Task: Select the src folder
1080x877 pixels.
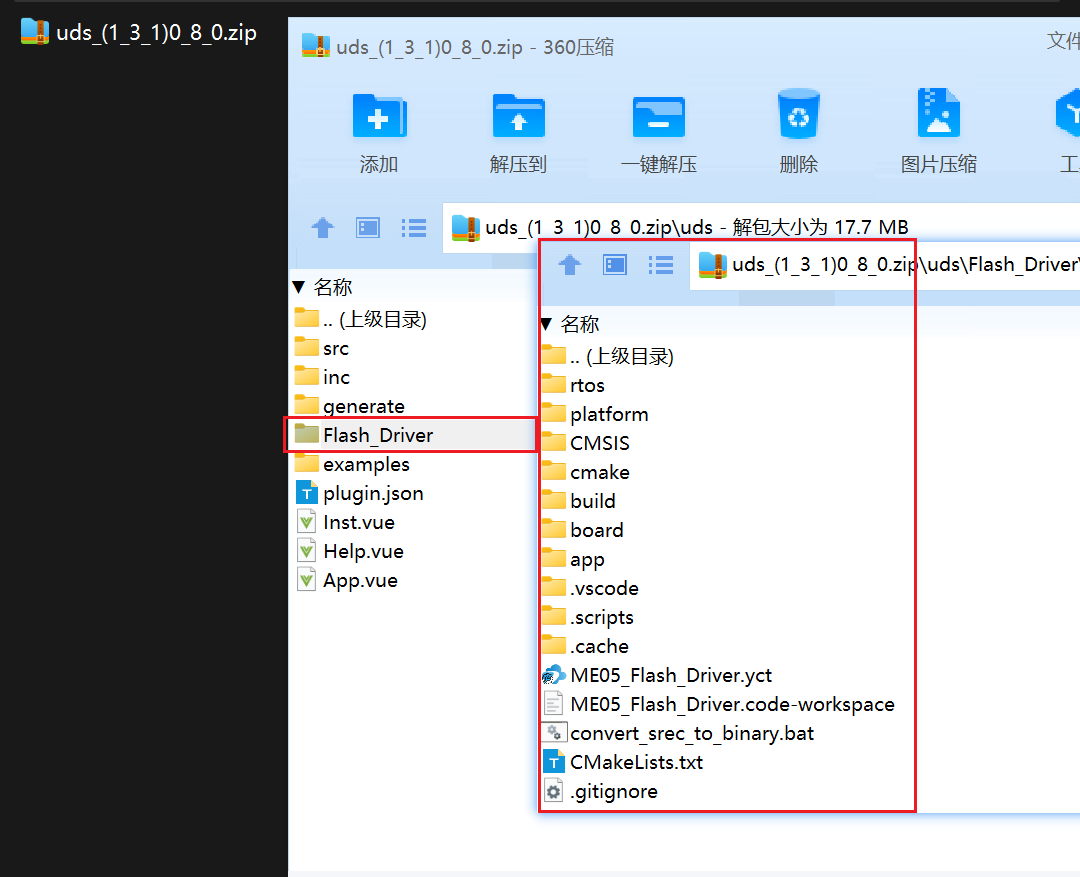Action: [322, 348]
